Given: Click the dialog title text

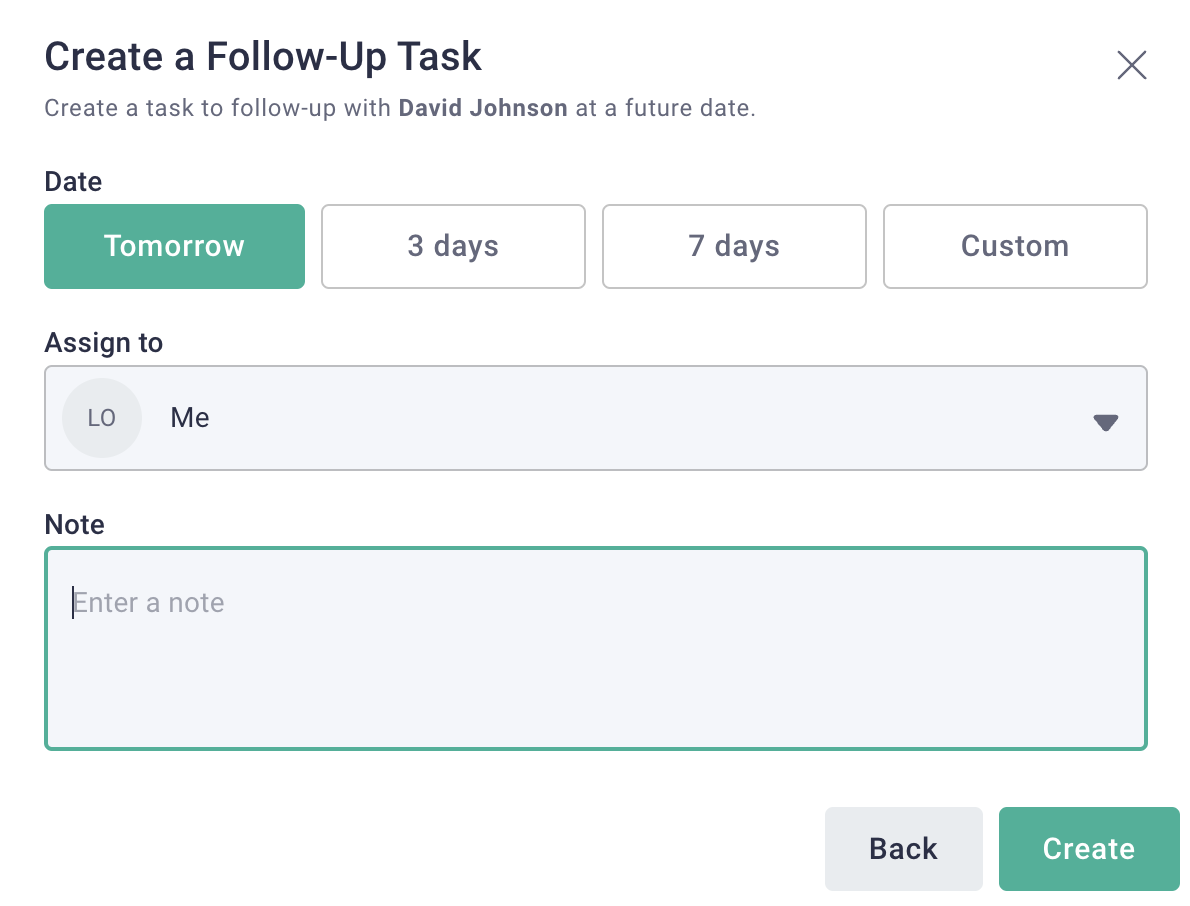Looking at the screenshot, I should point(262,56).
